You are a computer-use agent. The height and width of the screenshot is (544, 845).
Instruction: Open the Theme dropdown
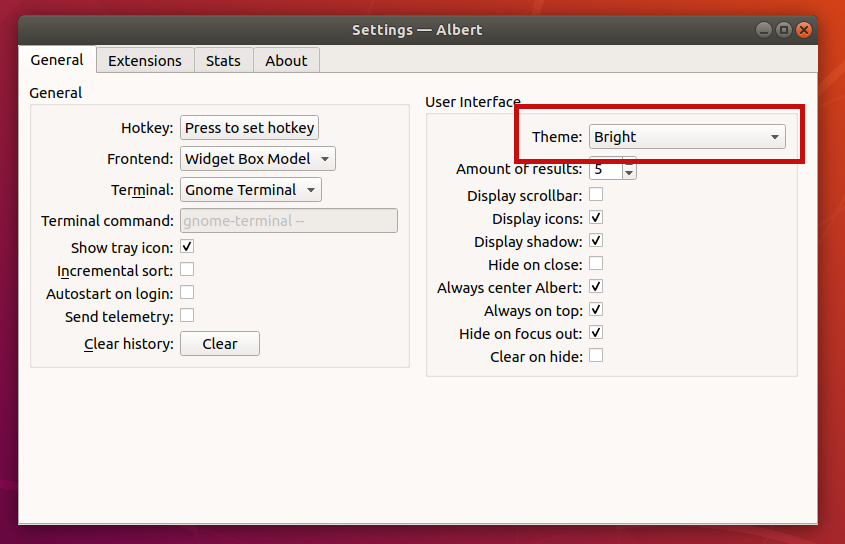tap(686, 137)
